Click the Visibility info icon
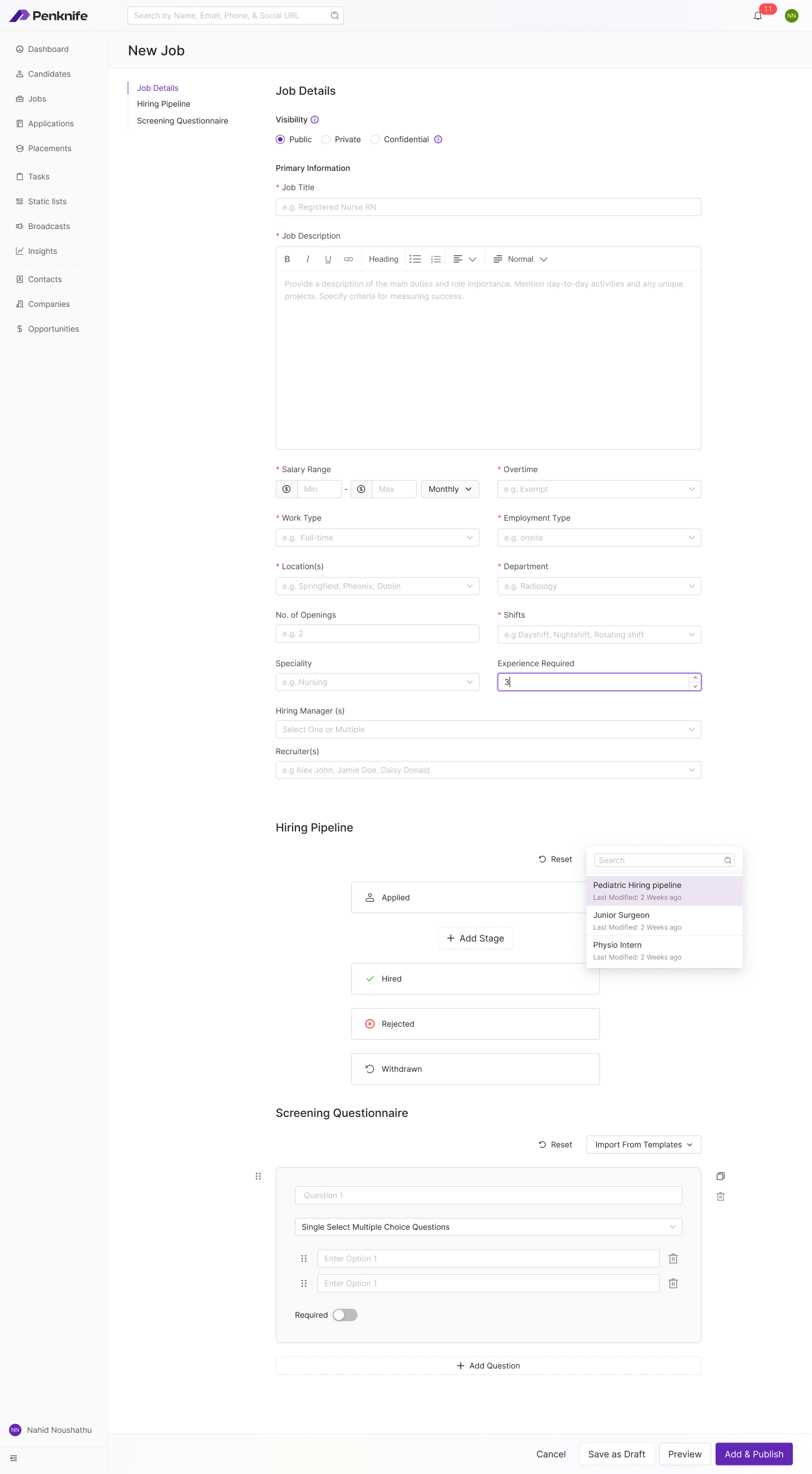This screenshot has height=1474, width=812. [315, 120]
